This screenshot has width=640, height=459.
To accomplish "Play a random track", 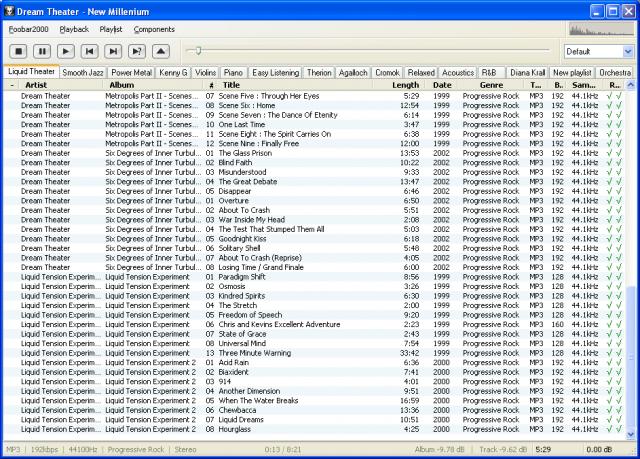I will (137, 50).
